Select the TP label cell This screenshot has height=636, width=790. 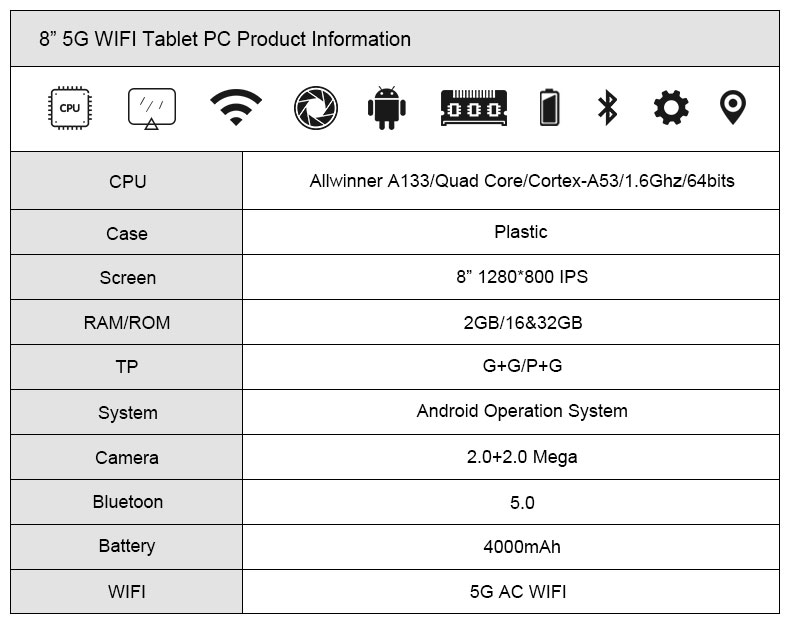(x=126, y=367)
